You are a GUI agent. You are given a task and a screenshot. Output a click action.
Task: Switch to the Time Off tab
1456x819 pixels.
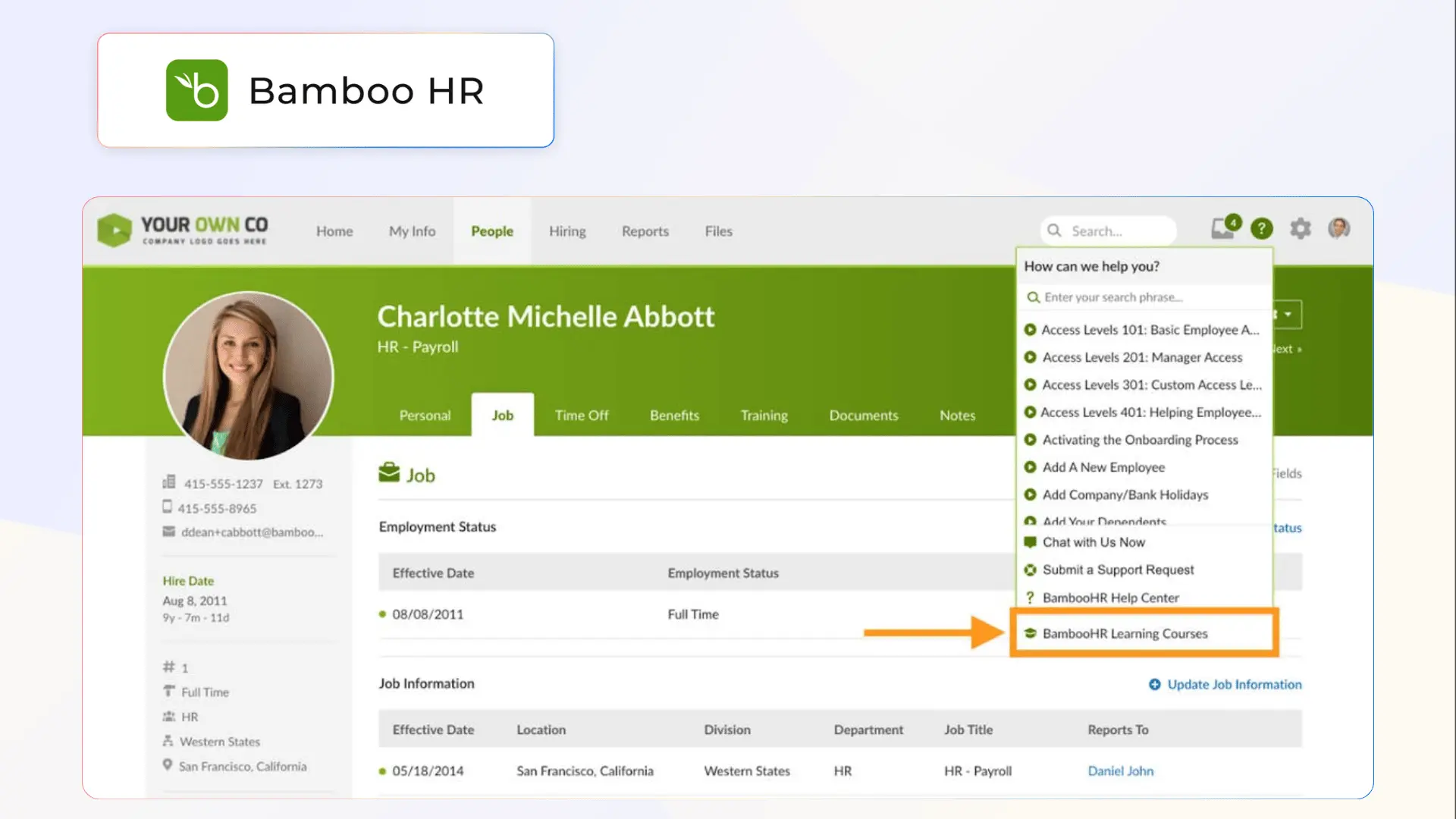[581, 416]
